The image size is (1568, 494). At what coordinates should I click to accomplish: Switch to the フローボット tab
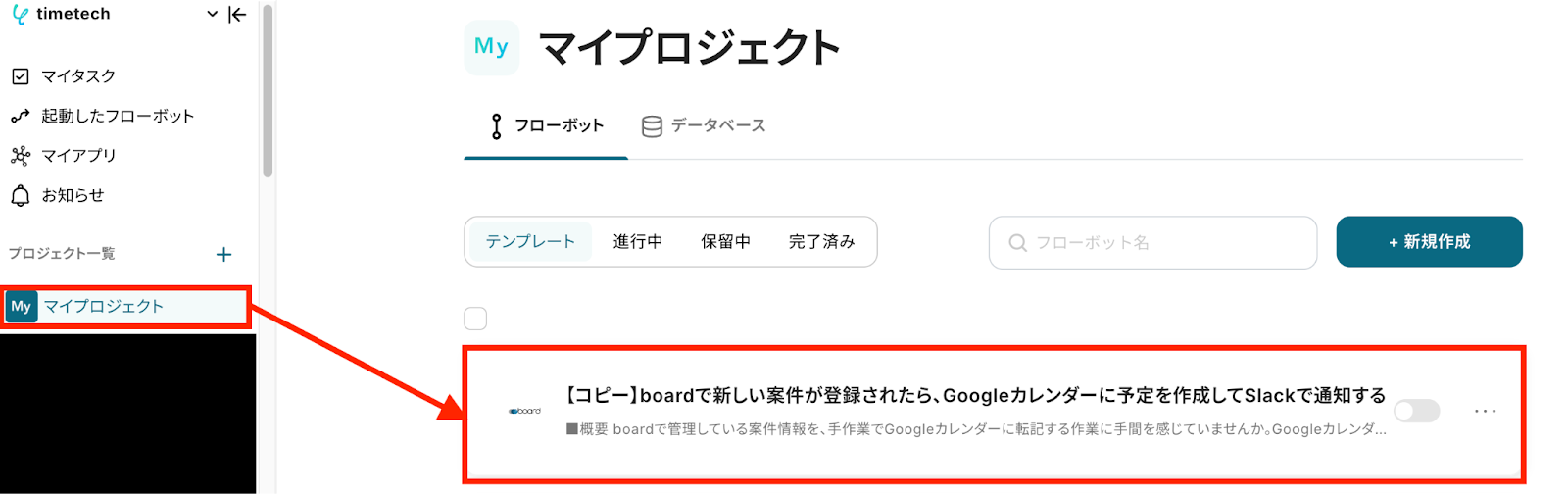tap(546, 125)
